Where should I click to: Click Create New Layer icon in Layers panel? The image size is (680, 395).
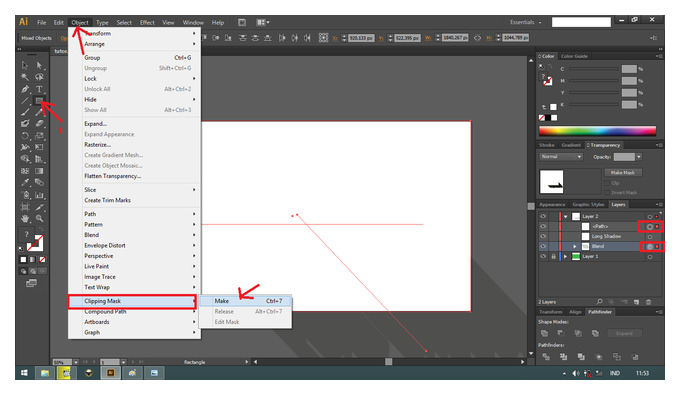pyautogui.click(x=636, y=302)
